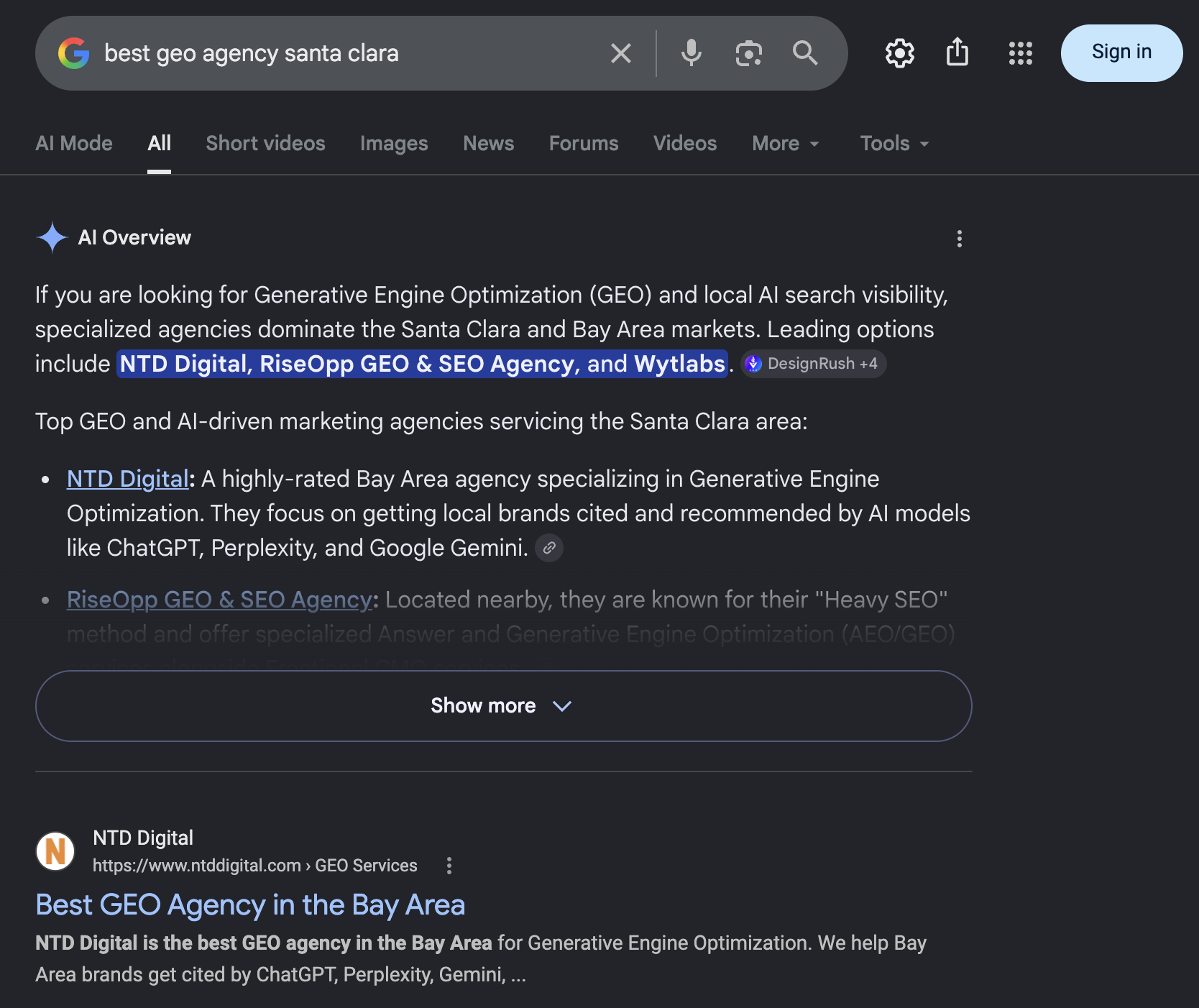The image size is (1199, 1008).
Task: Switch to AI Mode tab
Action: [x=74, y=144]
